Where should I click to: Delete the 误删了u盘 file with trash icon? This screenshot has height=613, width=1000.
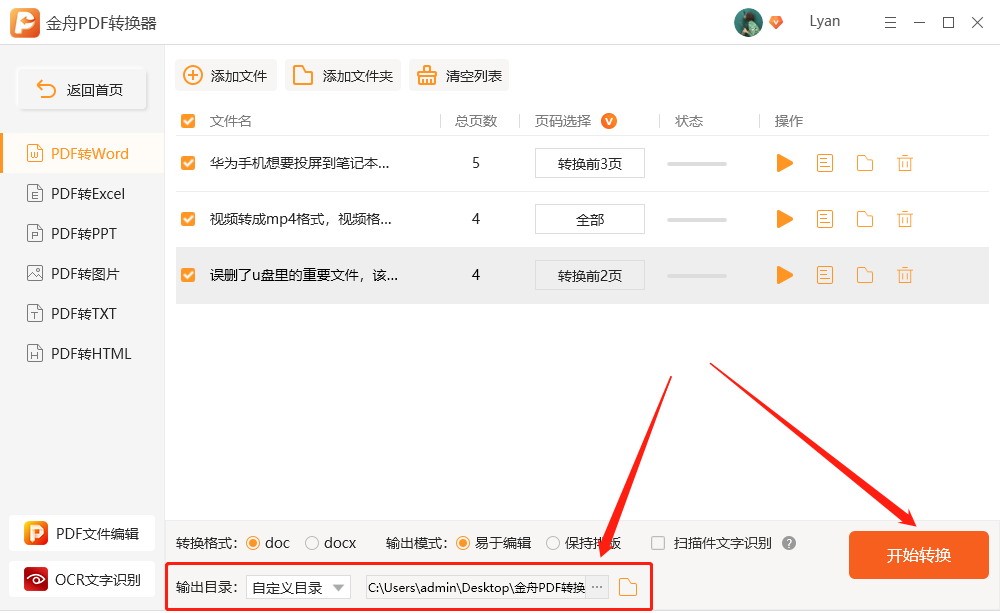[x=904, y=276]
